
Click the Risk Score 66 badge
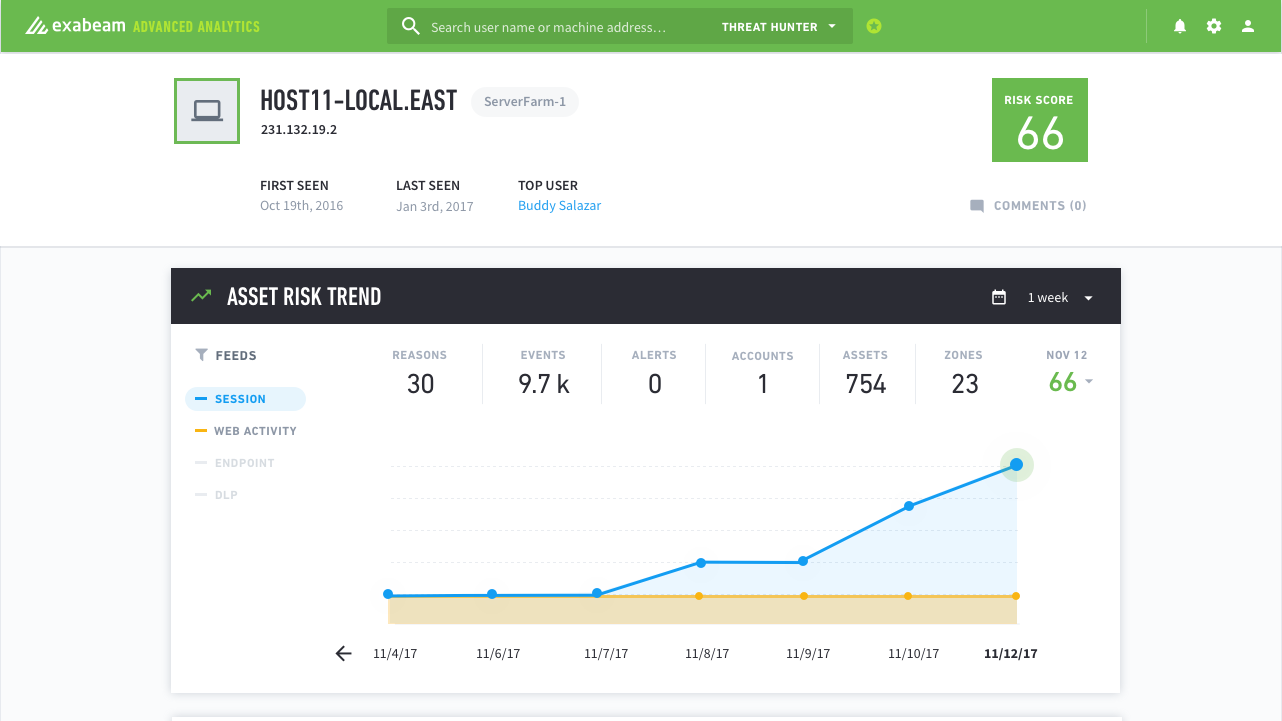point(1040,120)
